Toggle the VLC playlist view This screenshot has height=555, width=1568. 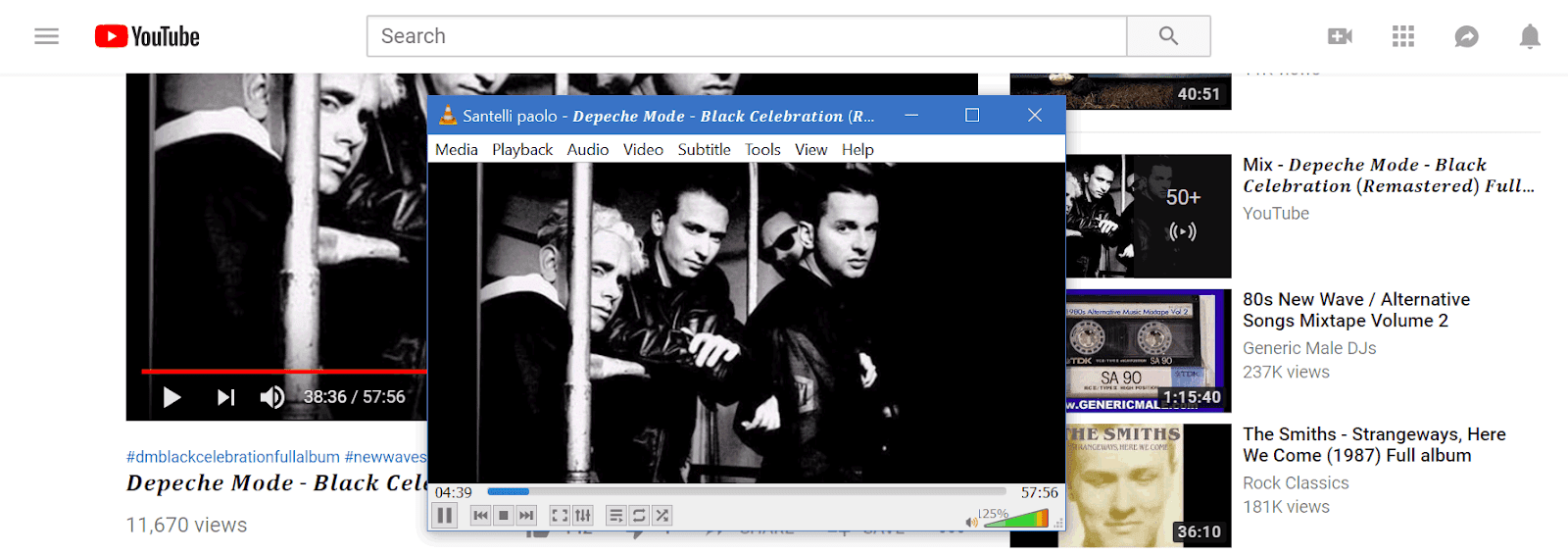coord(615,515)
